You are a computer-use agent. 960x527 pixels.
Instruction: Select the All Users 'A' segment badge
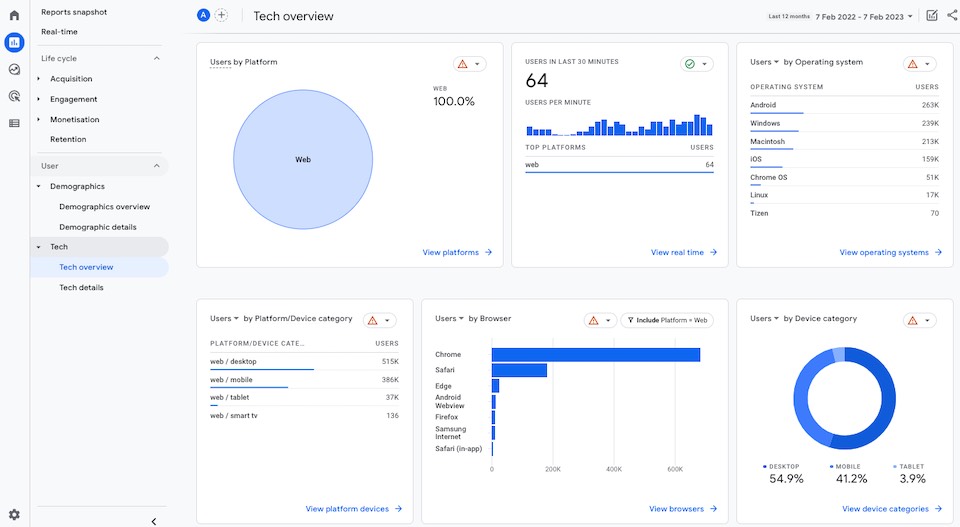(203, 15)
